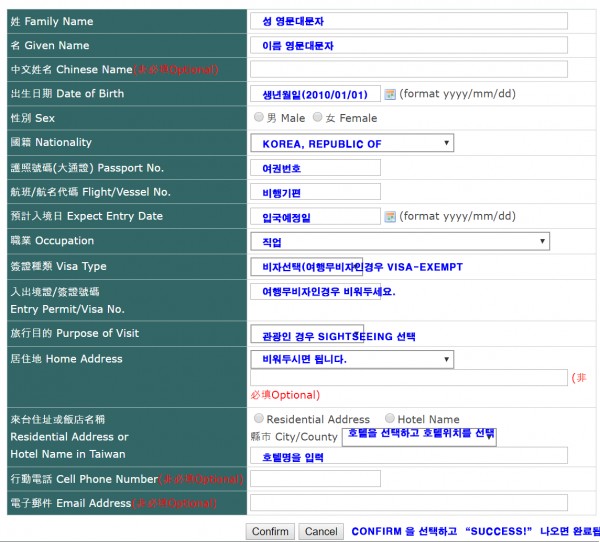Select the Male radio button

[x=259, y=117]
